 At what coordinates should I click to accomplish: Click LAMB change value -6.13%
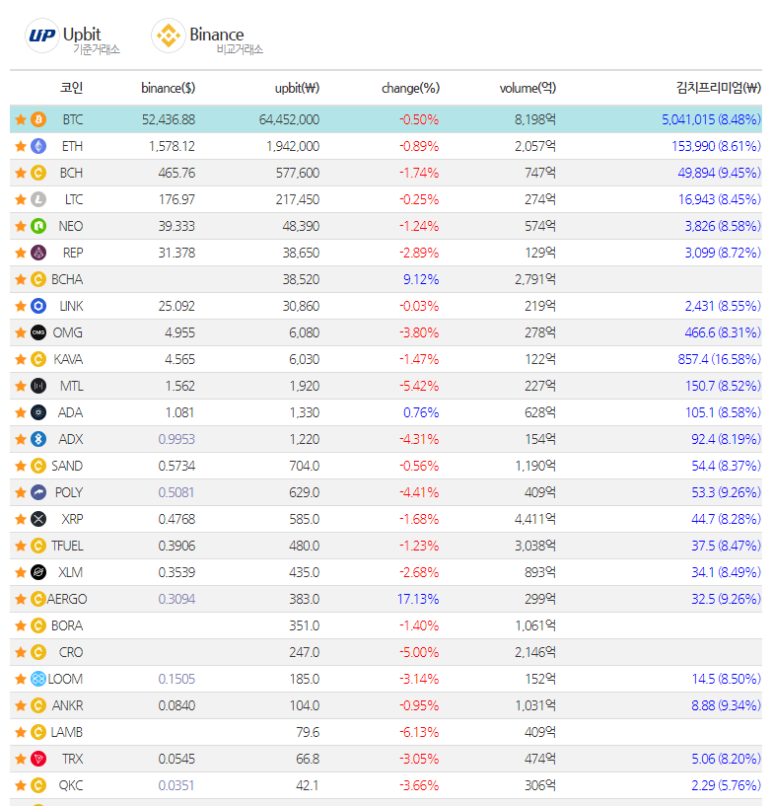(x=419, y=732)
